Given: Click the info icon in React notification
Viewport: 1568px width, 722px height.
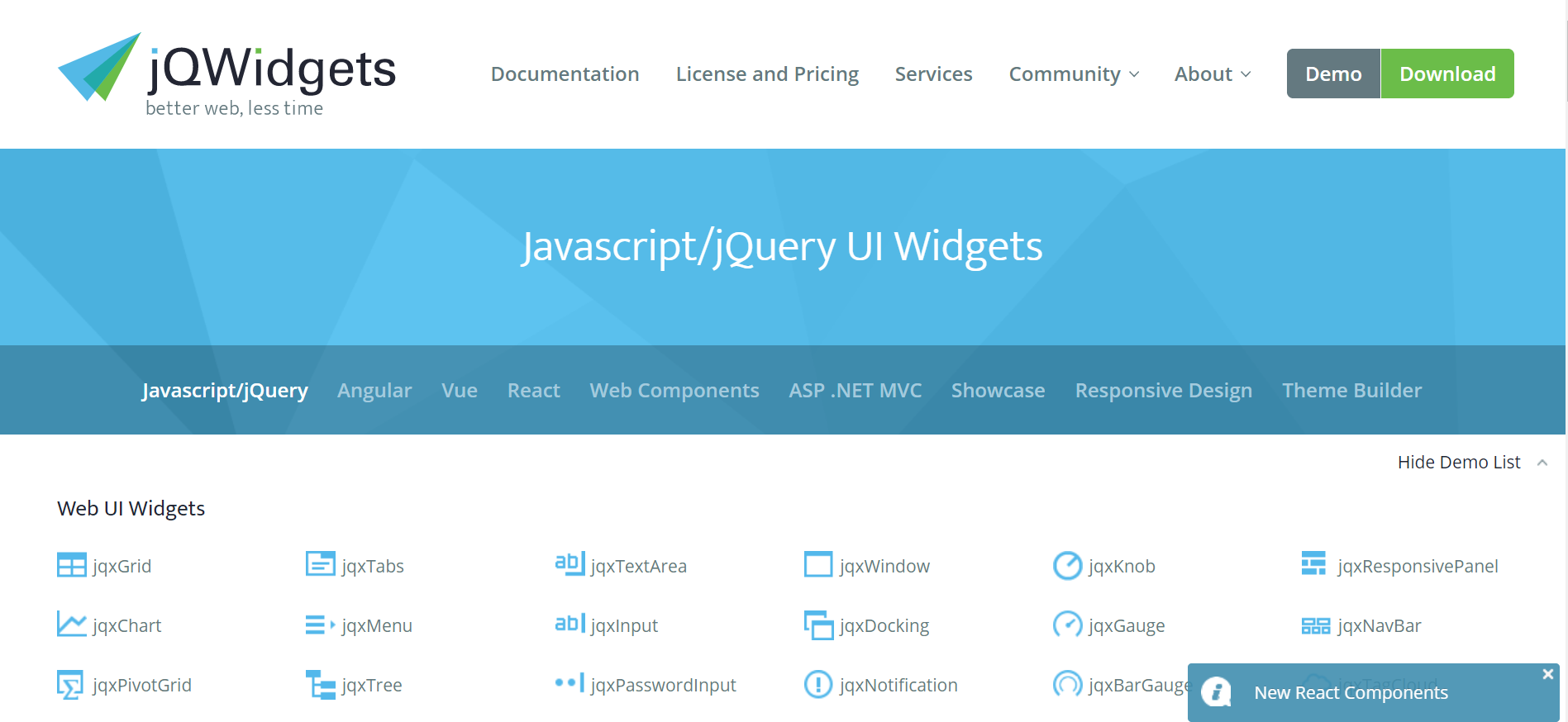Looking at the screenshot, I should (1216, 691).
